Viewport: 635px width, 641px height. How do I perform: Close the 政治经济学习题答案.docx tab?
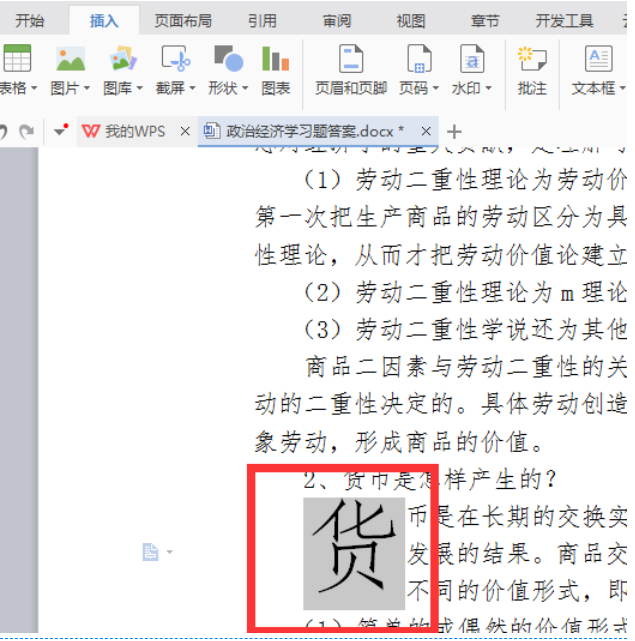(x=427, y=131)
